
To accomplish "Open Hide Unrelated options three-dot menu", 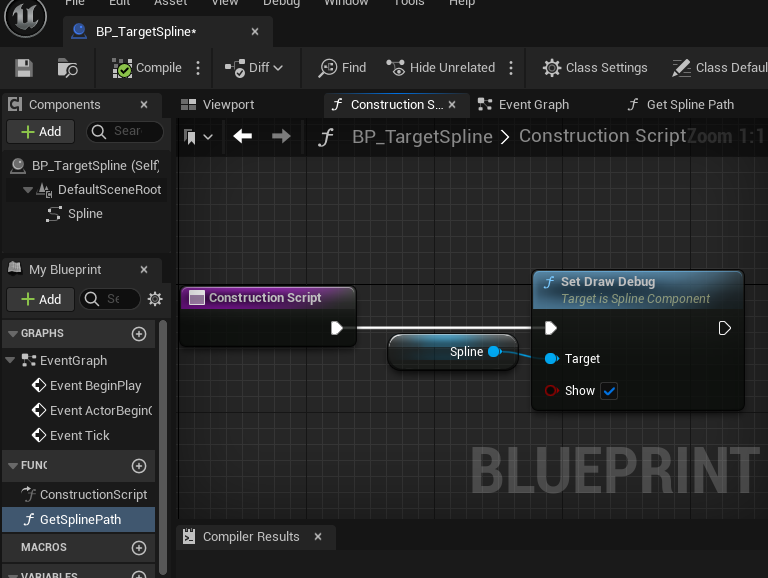I will click(x=511, y=68).
